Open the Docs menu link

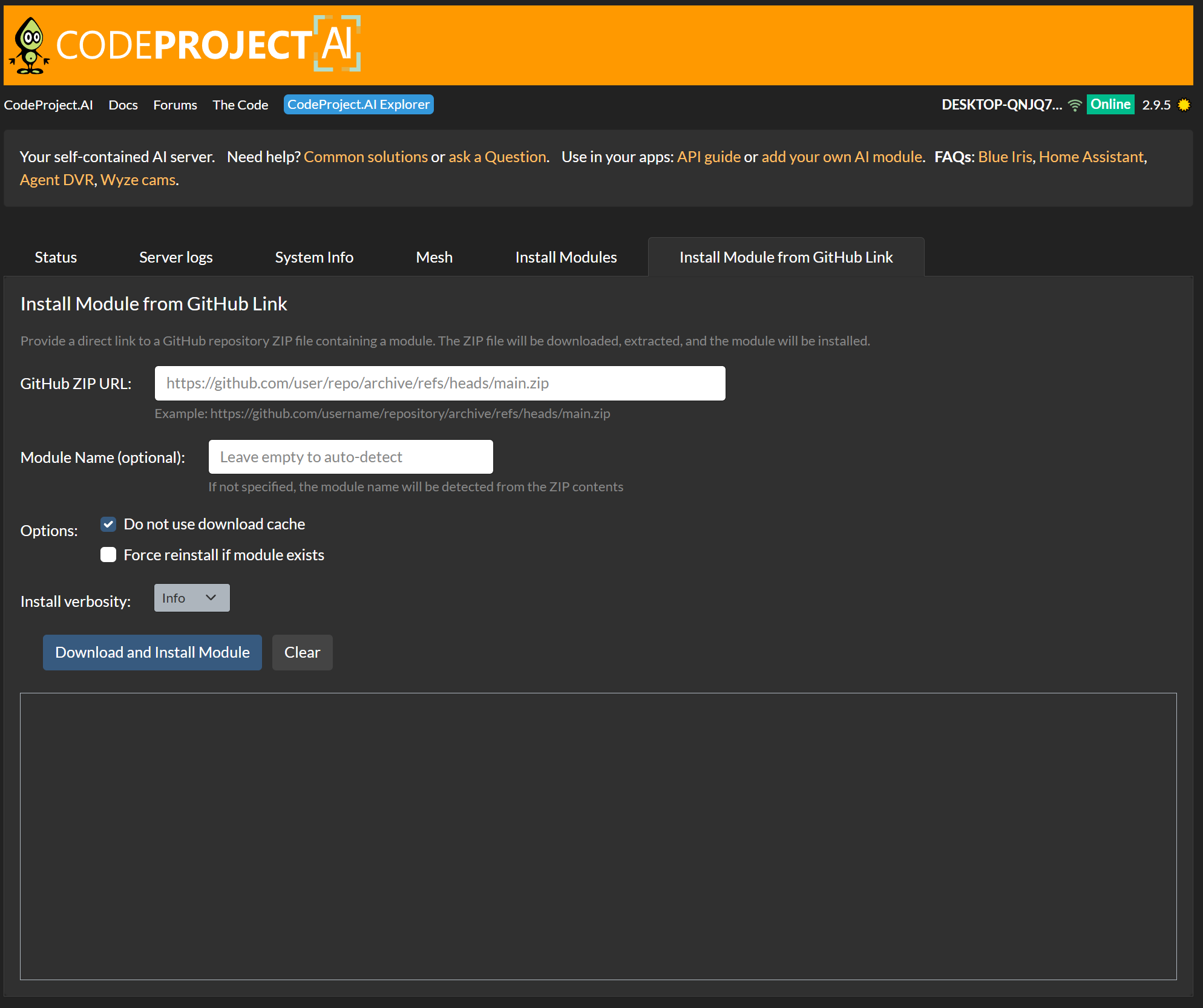pyautogui.click(x=123, y=105)
